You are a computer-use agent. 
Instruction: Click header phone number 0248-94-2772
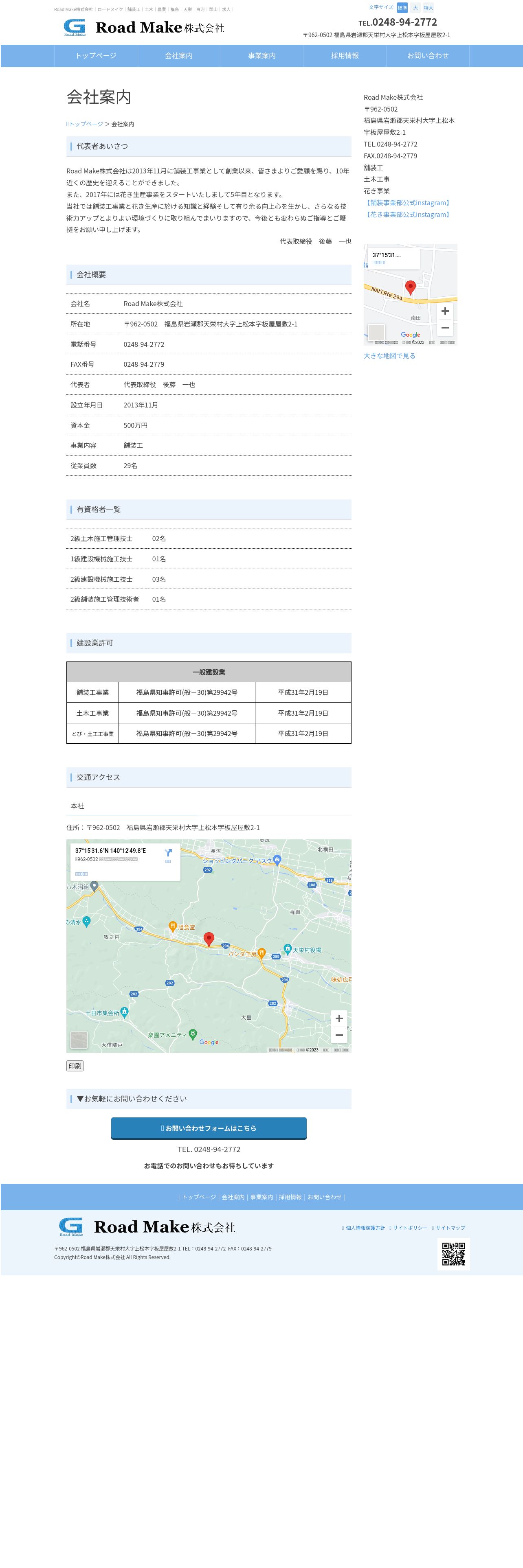[405, 22]
